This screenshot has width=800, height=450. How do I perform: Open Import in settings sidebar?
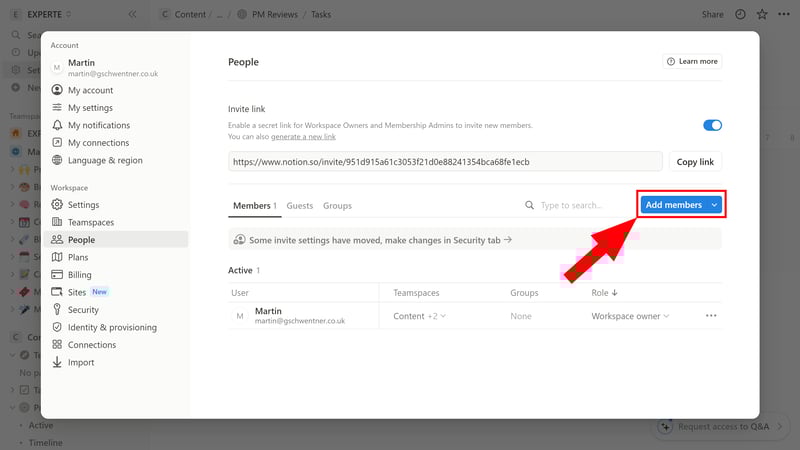click(81, 362)
